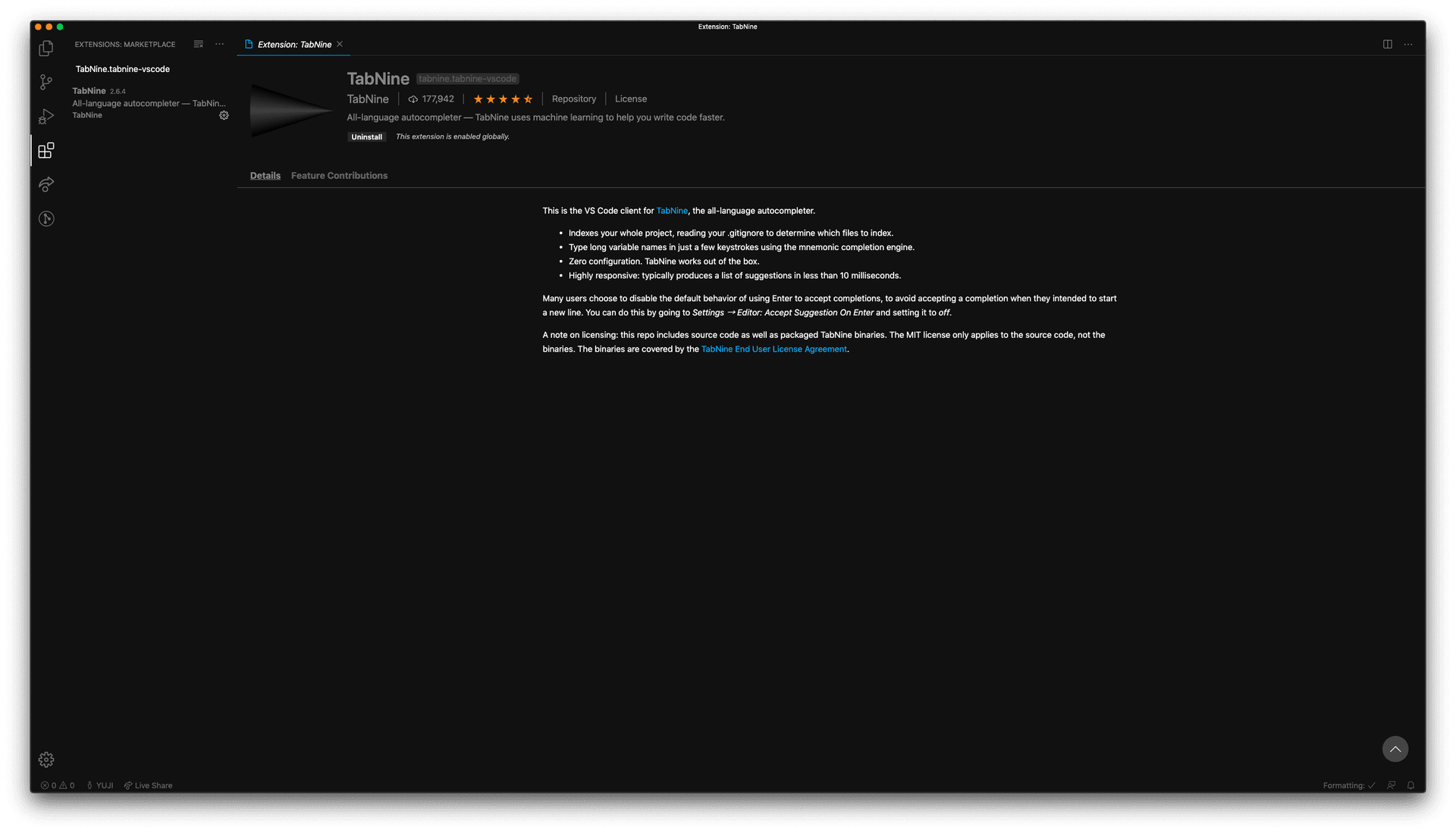The image size is (1456, 833).
Task: Open the Repository link
Action: point(574,99)
